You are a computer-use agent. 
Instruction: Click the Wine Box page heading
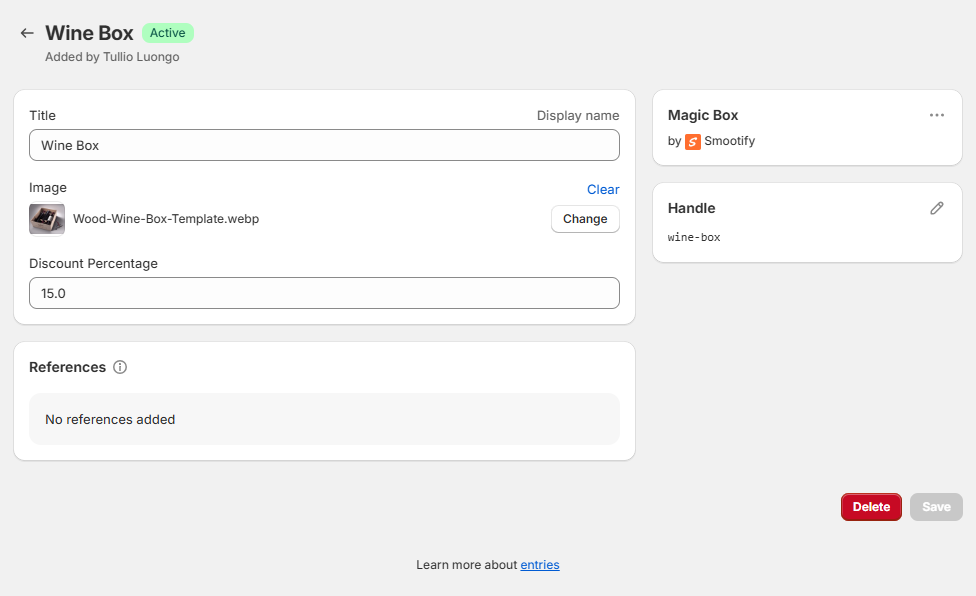coord(89,33)
